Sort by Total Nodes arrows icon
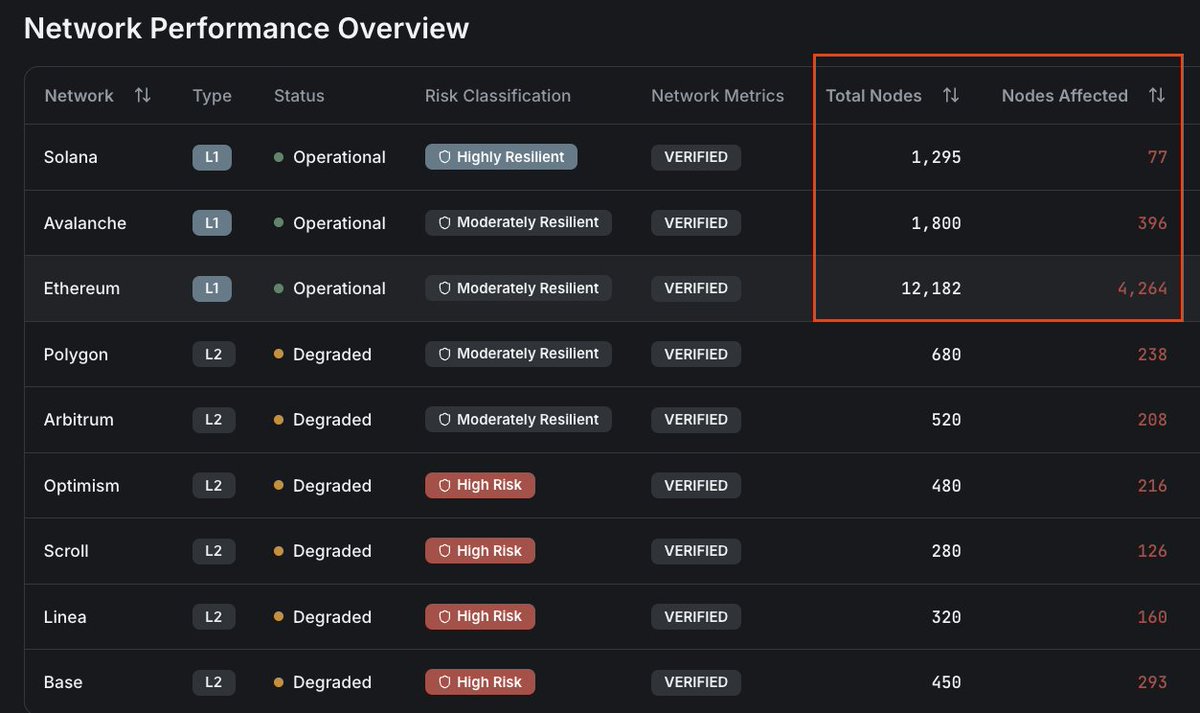1200x713 pixels. tap(951, 96)
